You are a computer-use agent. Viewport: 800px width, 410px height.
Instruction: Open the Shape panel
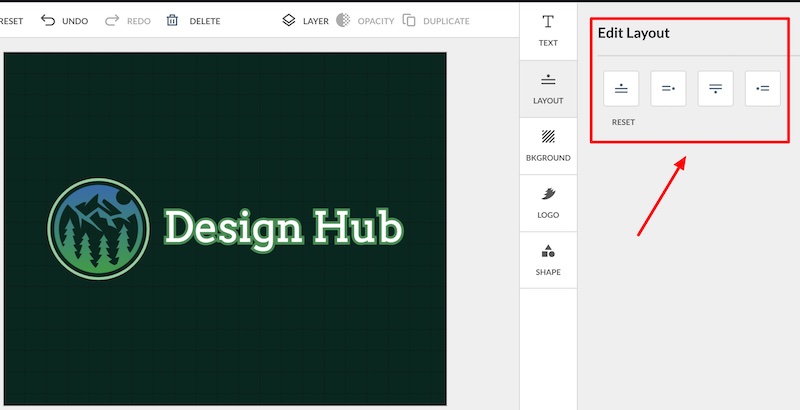(548, 259)
